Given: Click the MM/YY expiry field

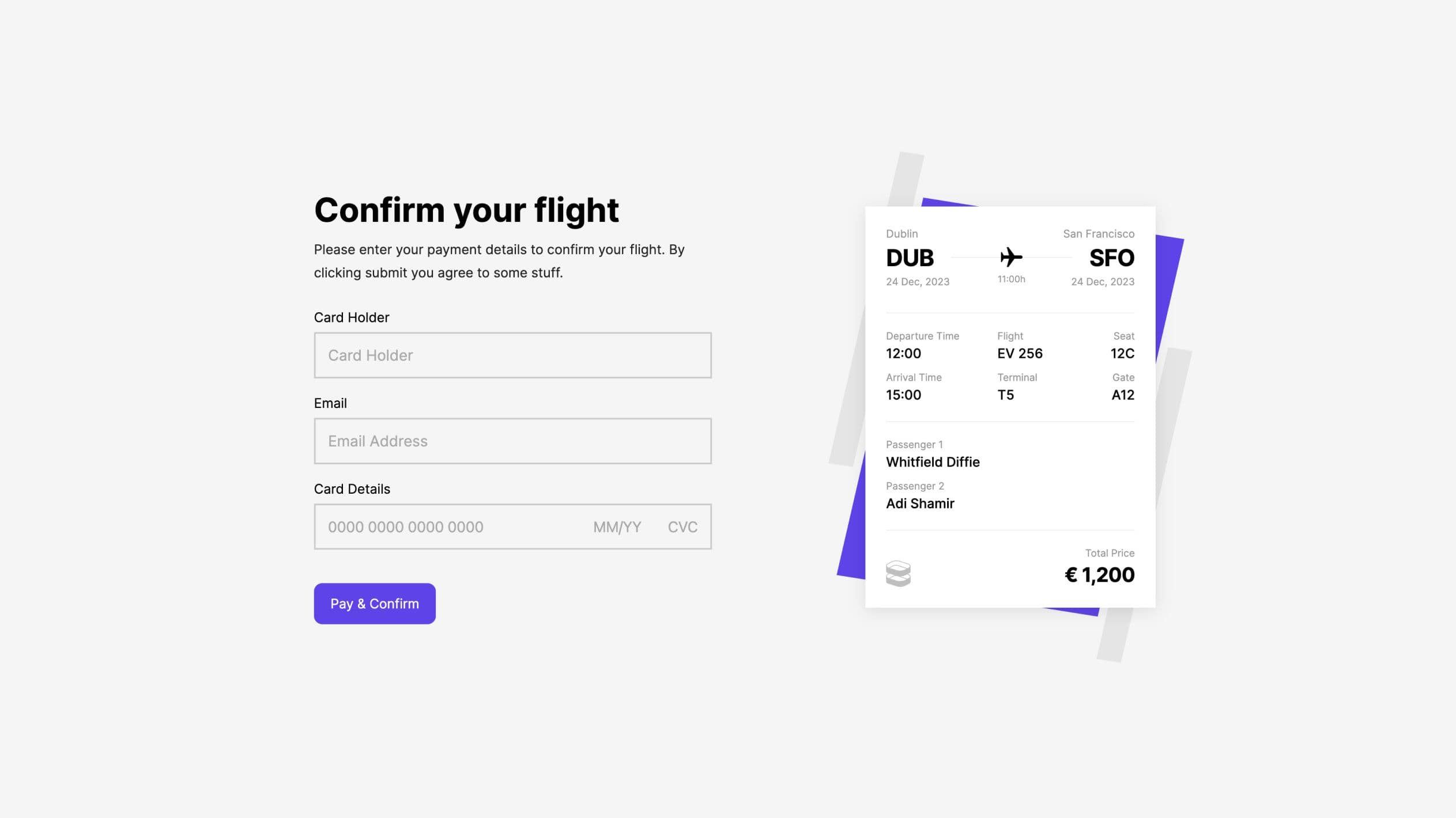Looking at the screenshot, I should click(x=617, y=527).
